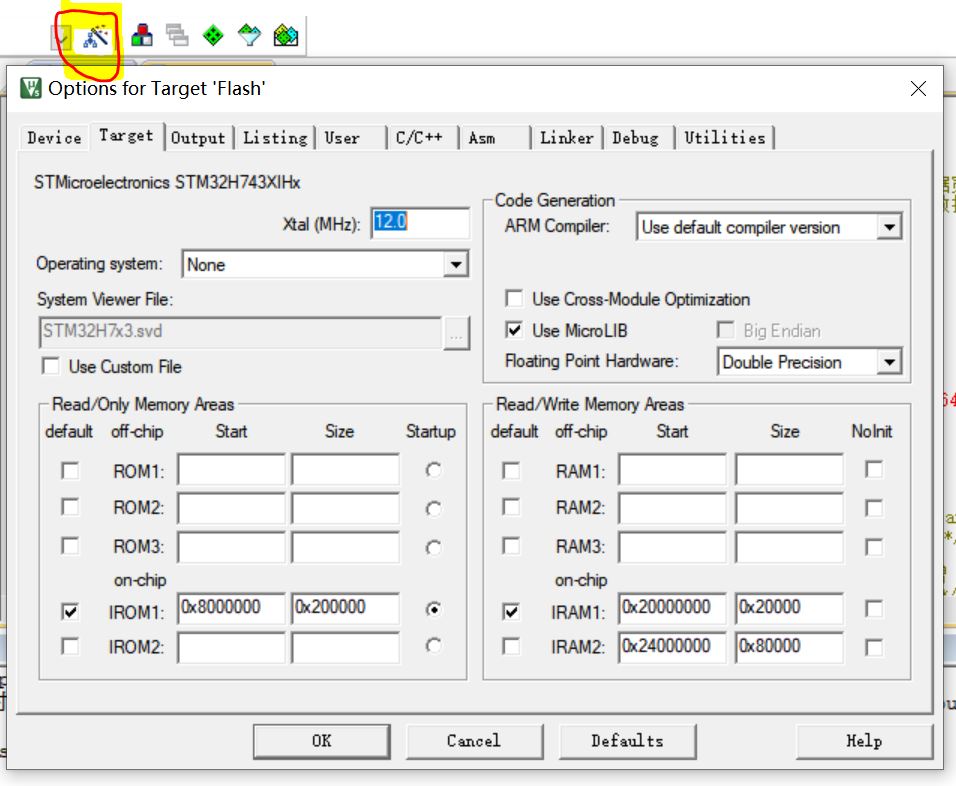Switch to the Device tab

click(x=54, y=138)
